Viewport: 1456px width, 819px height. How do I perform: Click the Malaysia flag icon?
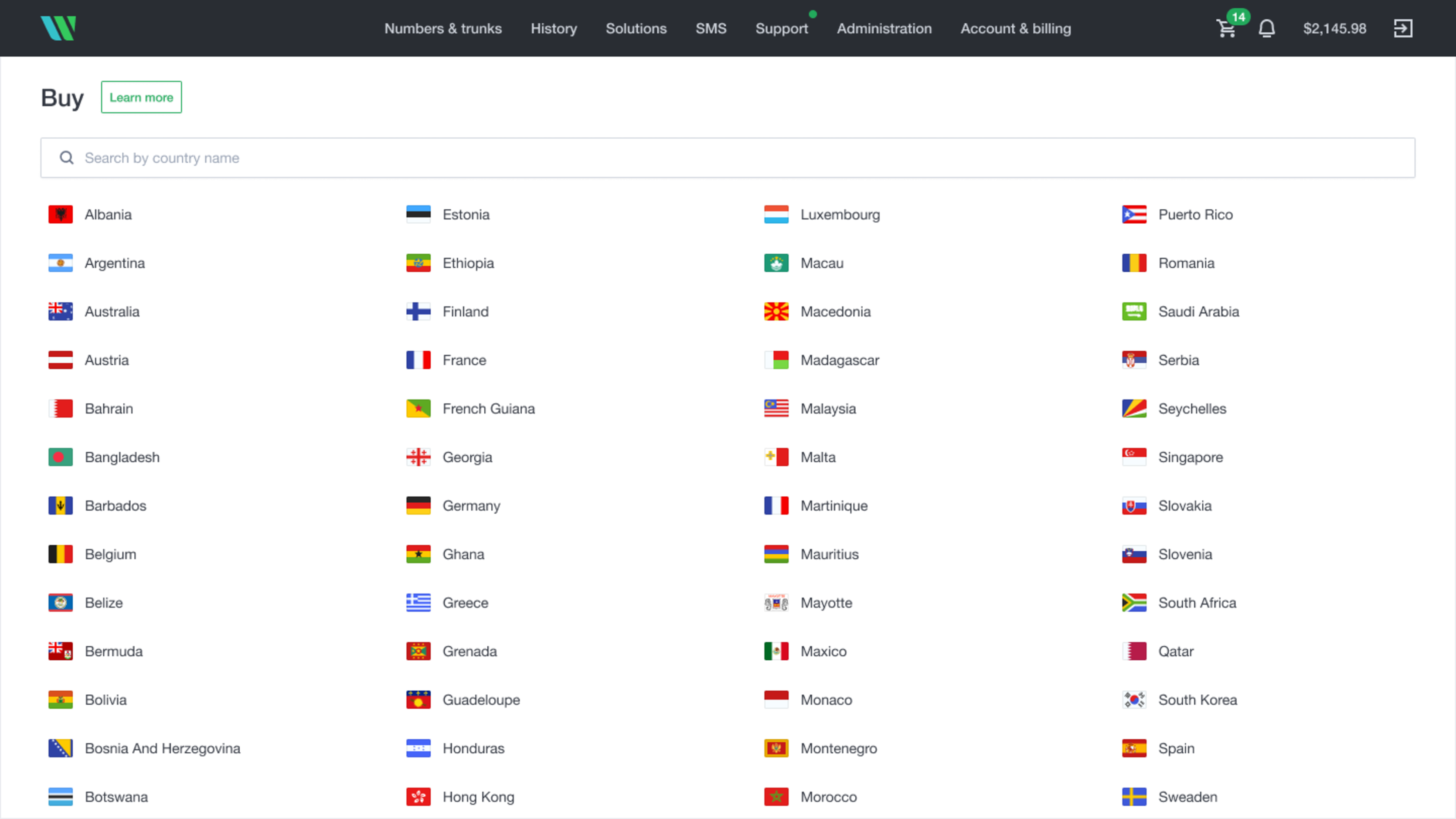[776, 408]
